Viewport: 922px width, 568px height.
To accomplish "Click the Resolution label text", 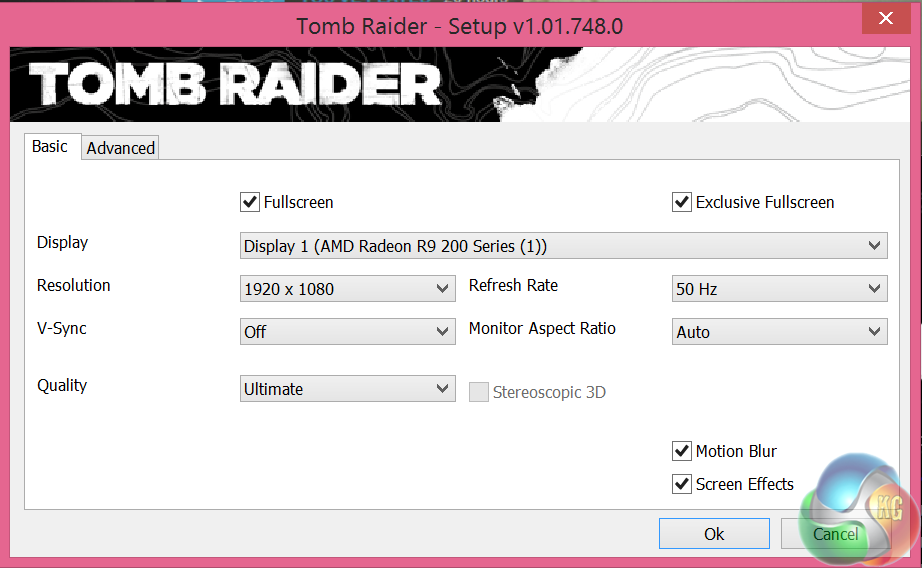I will pos(74,285).
